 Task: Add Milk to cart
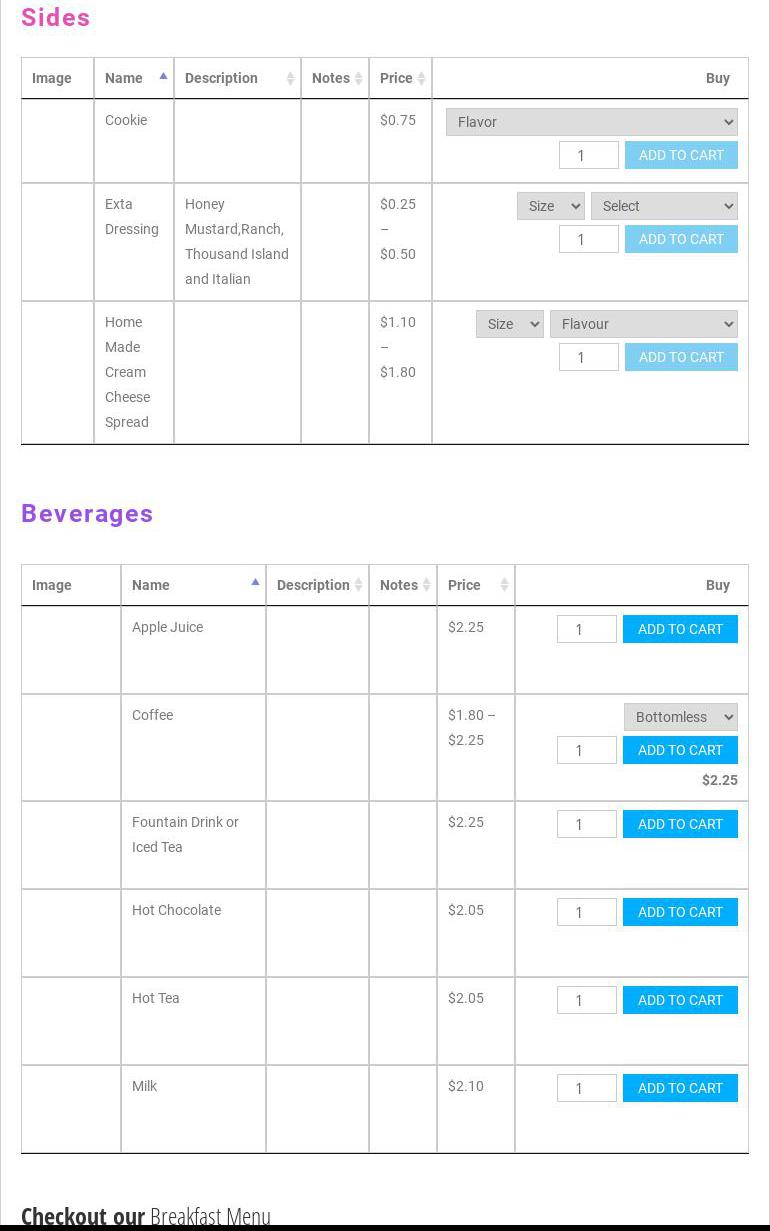click(680, 1088)
